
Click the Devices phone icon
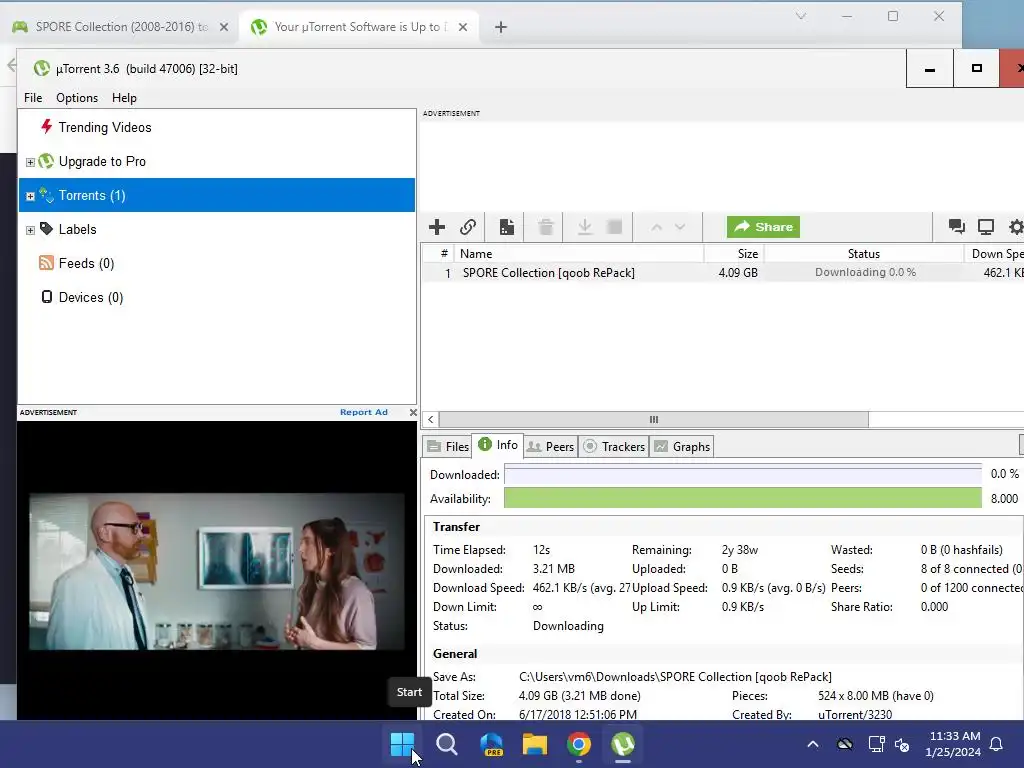point(46,297)
